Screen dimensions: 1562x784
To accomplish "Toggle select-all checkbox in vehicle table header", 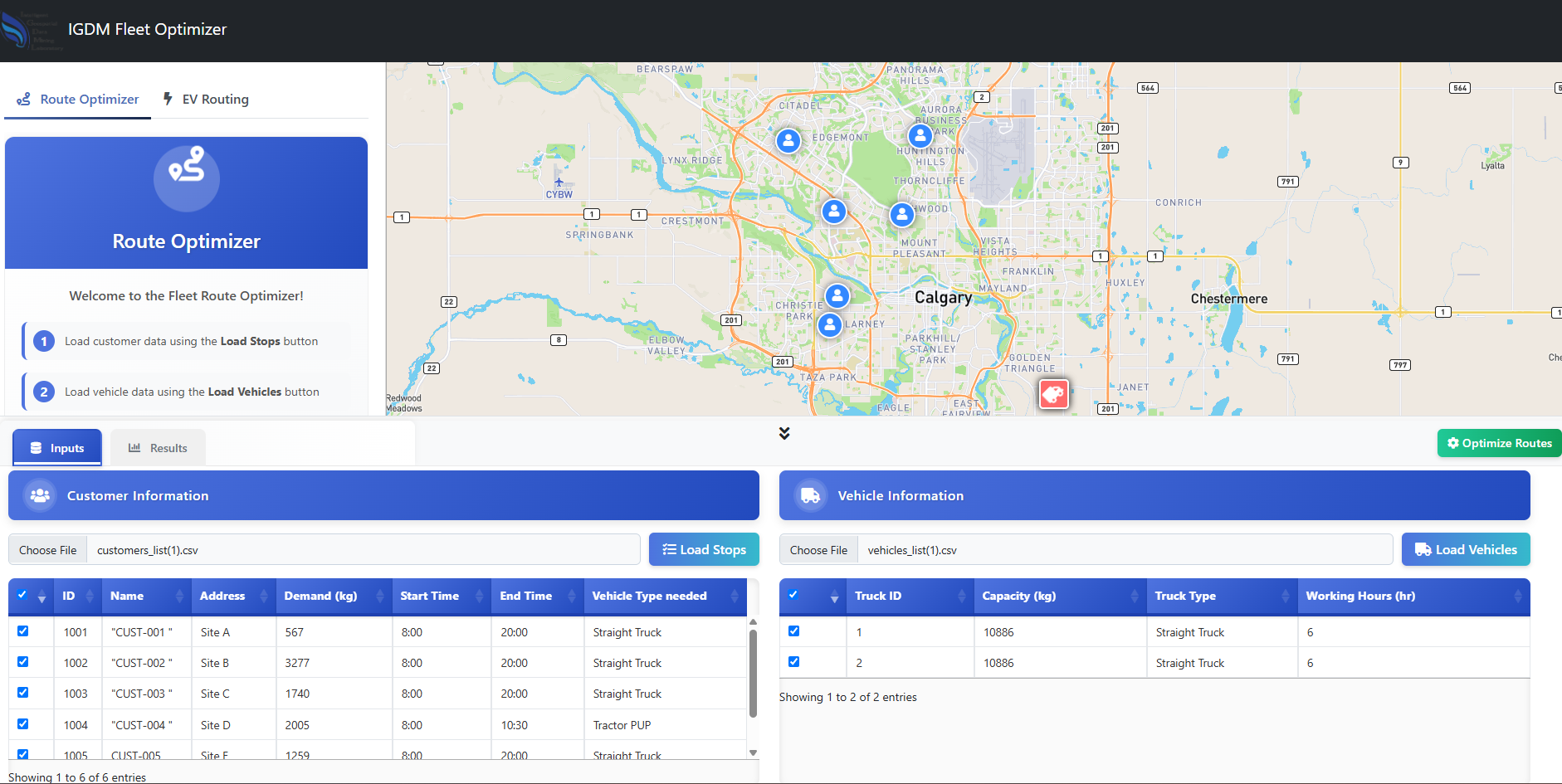I will tap(793, 594).
